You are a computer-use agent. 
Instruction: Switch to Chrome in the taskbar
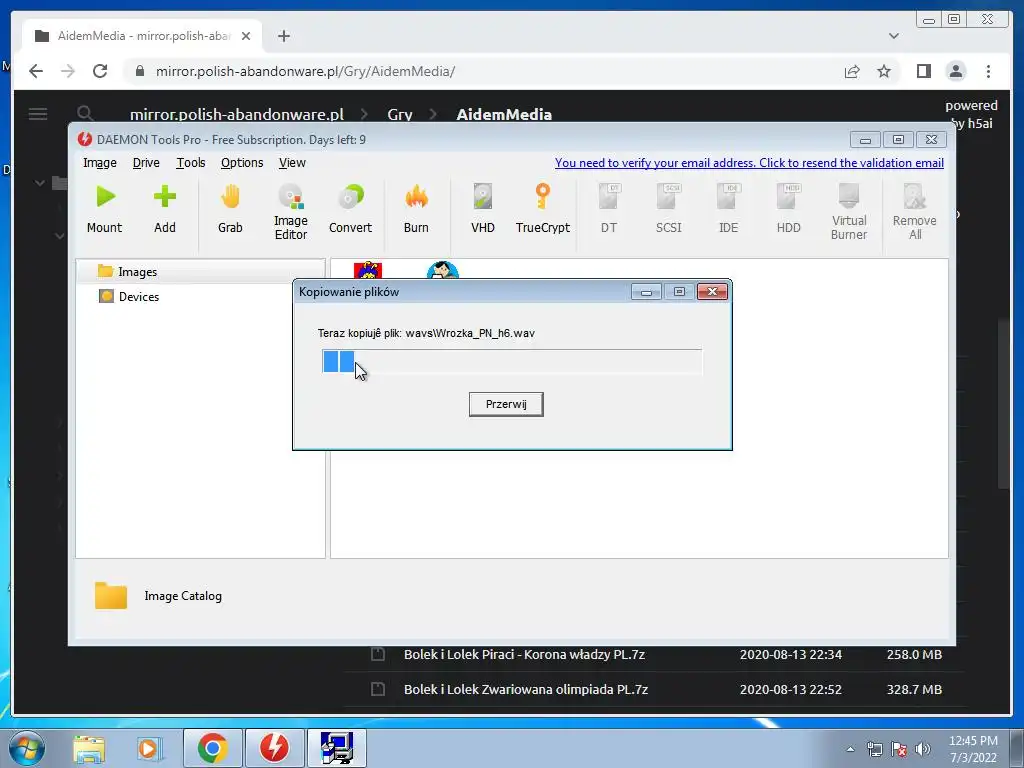coord(213,748)
